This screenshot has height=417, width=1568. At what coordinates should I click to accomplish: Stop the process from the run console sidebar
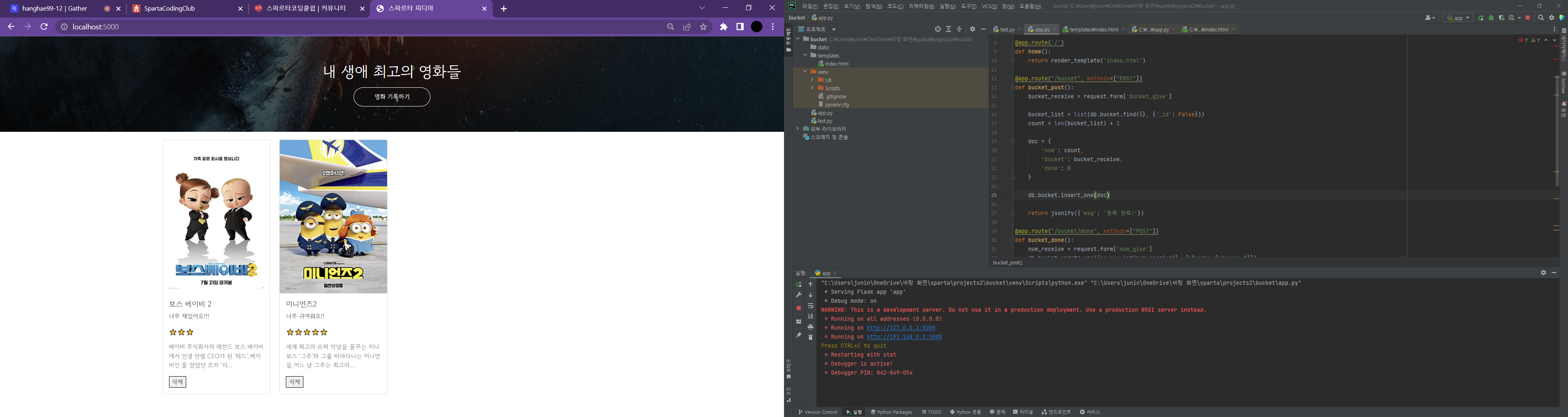point(799,308)
